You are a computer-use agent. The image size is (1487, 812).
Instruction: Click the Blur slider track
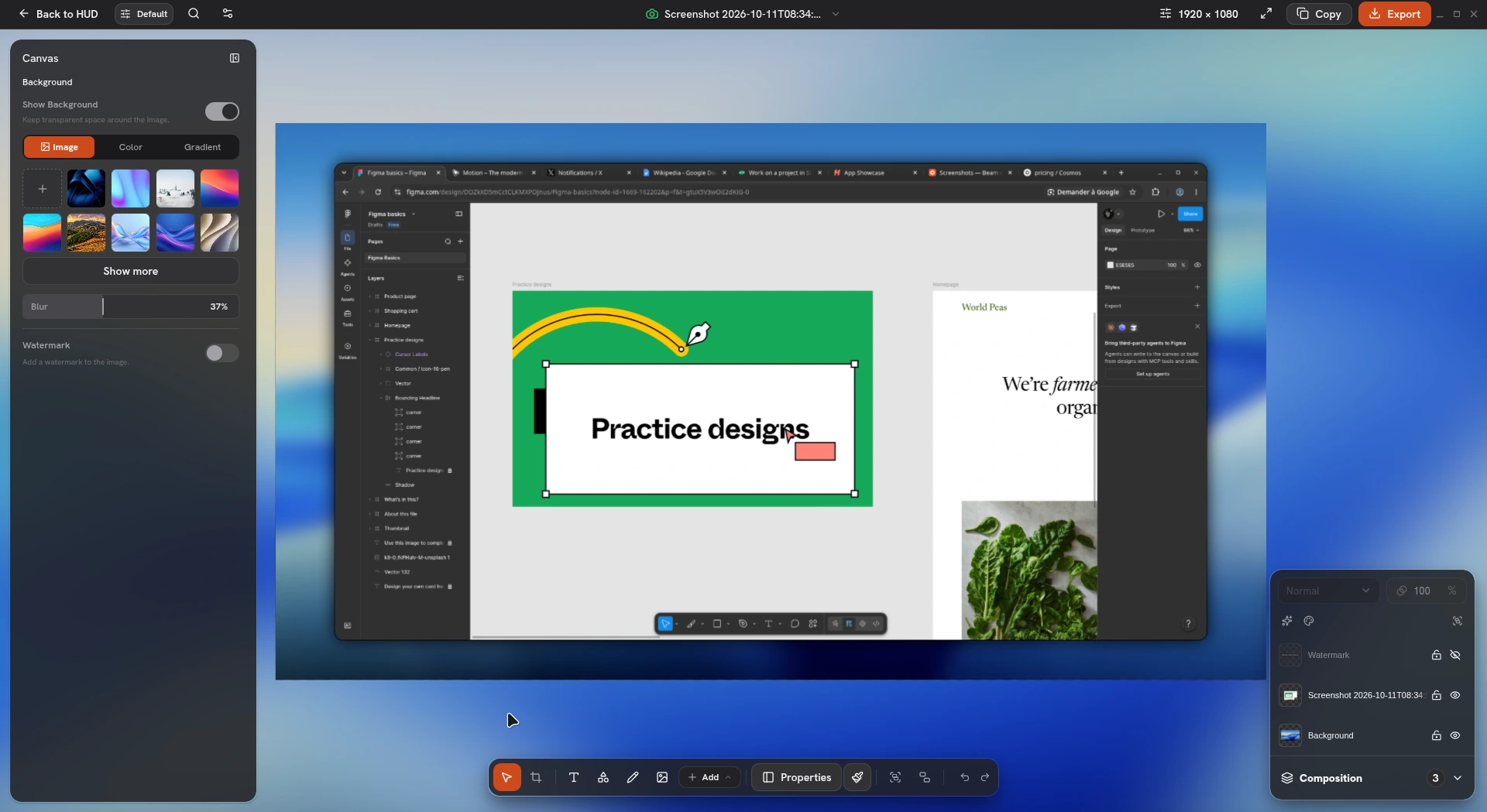[x=131, y=307]
